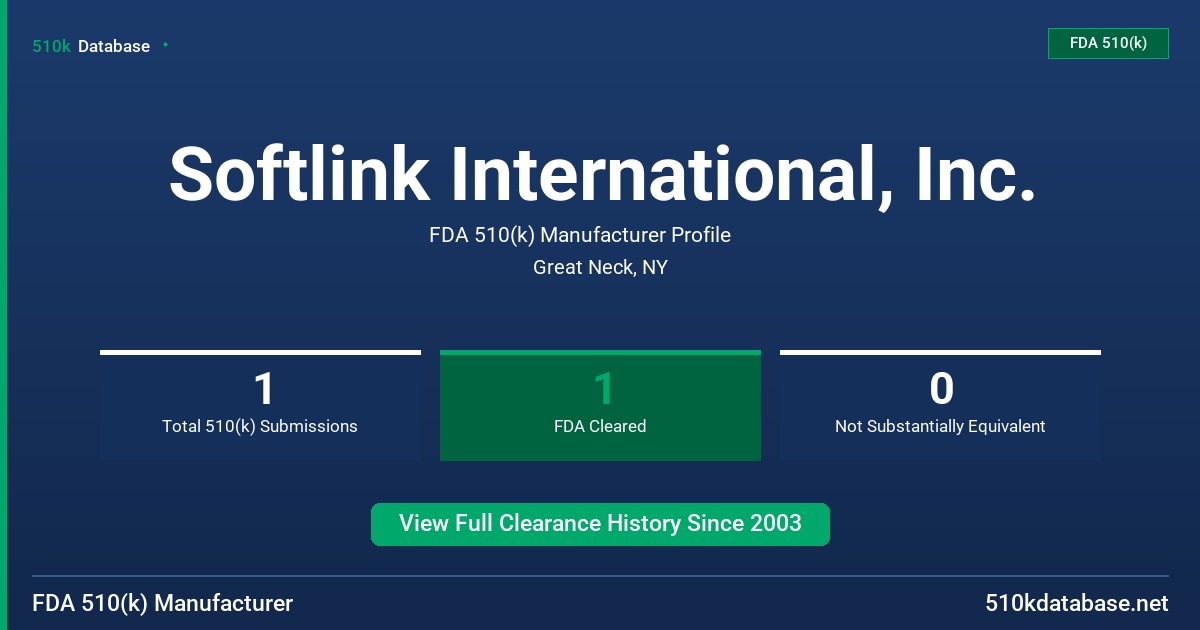This screenshot has height=630, width=1200.
Task: Click the FDA 510(k) Manufacturer Profile subtitle
Action: pos(580,235)
